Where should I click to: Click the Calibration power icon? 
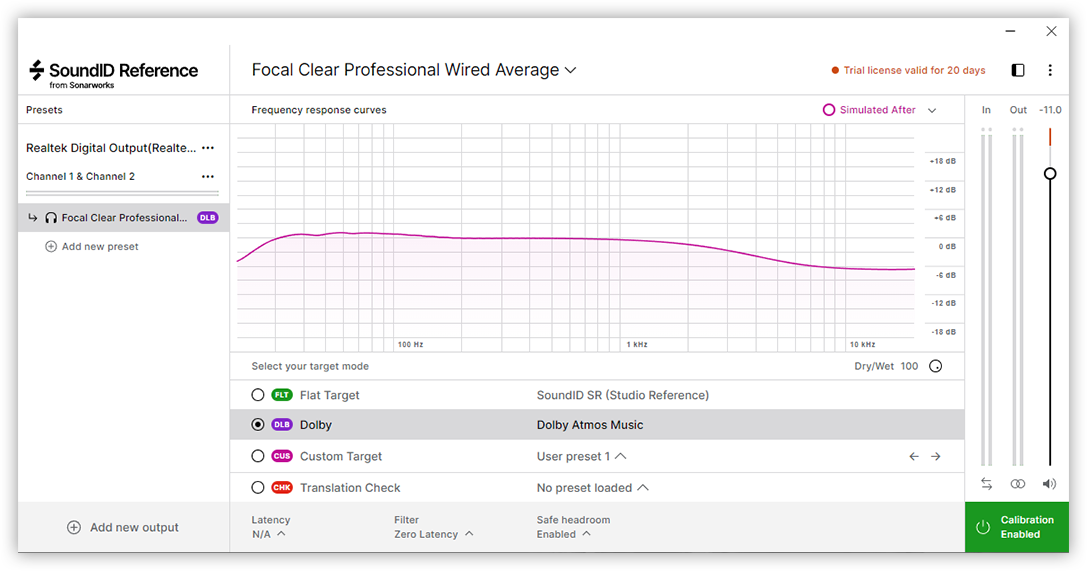982,527
